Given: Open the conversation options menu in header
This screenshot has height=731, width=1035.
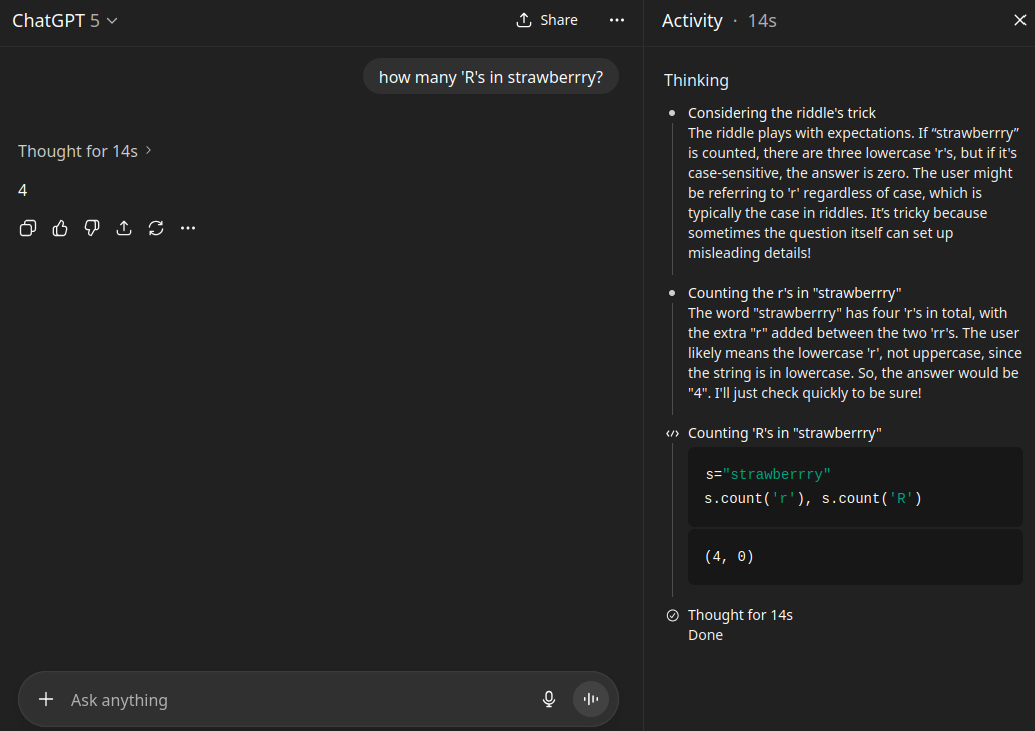Looking at the screenshot, I should coord(617,20).
